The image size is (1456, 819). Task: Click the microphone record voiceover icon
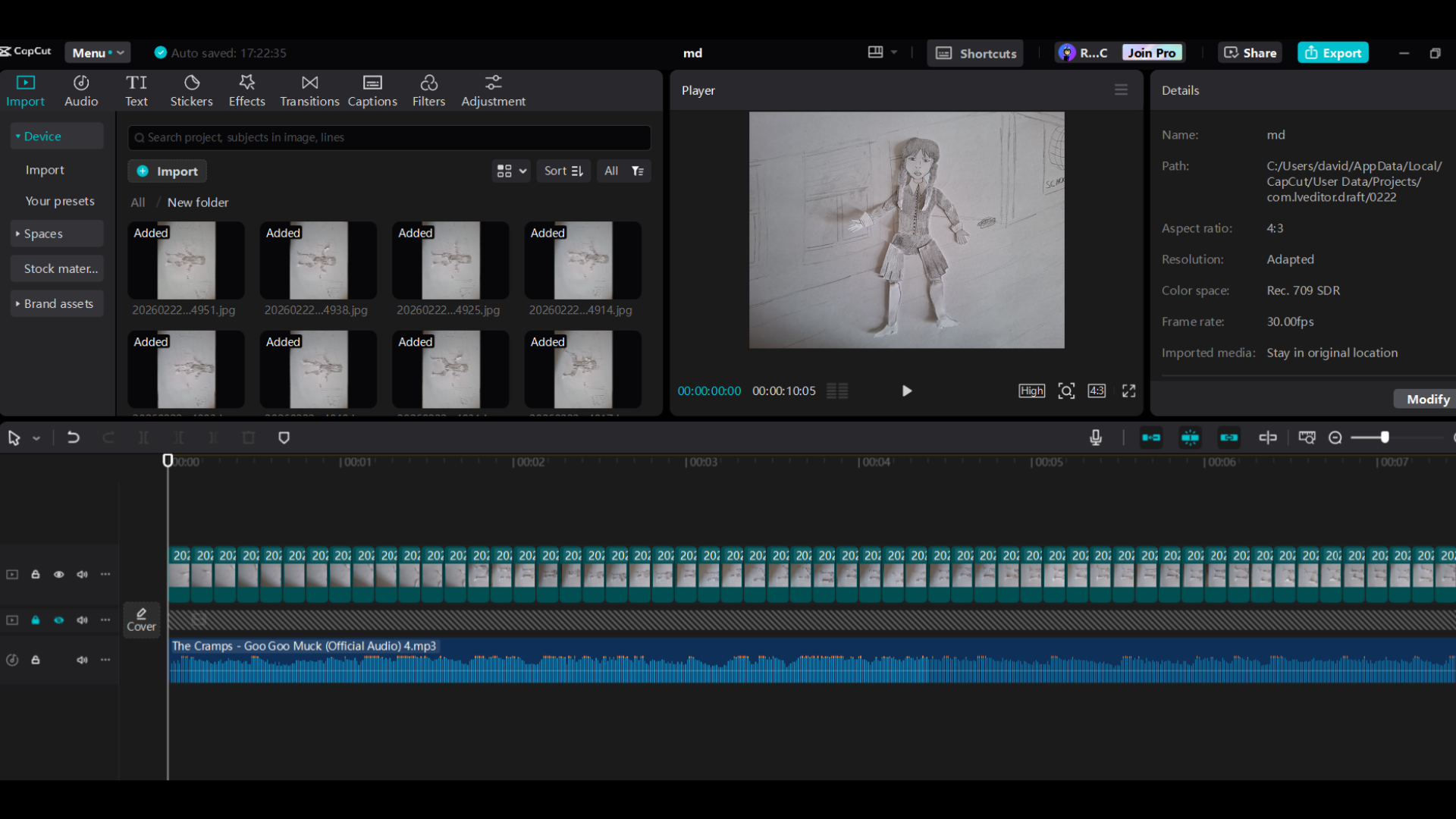tap(1095, 438)
